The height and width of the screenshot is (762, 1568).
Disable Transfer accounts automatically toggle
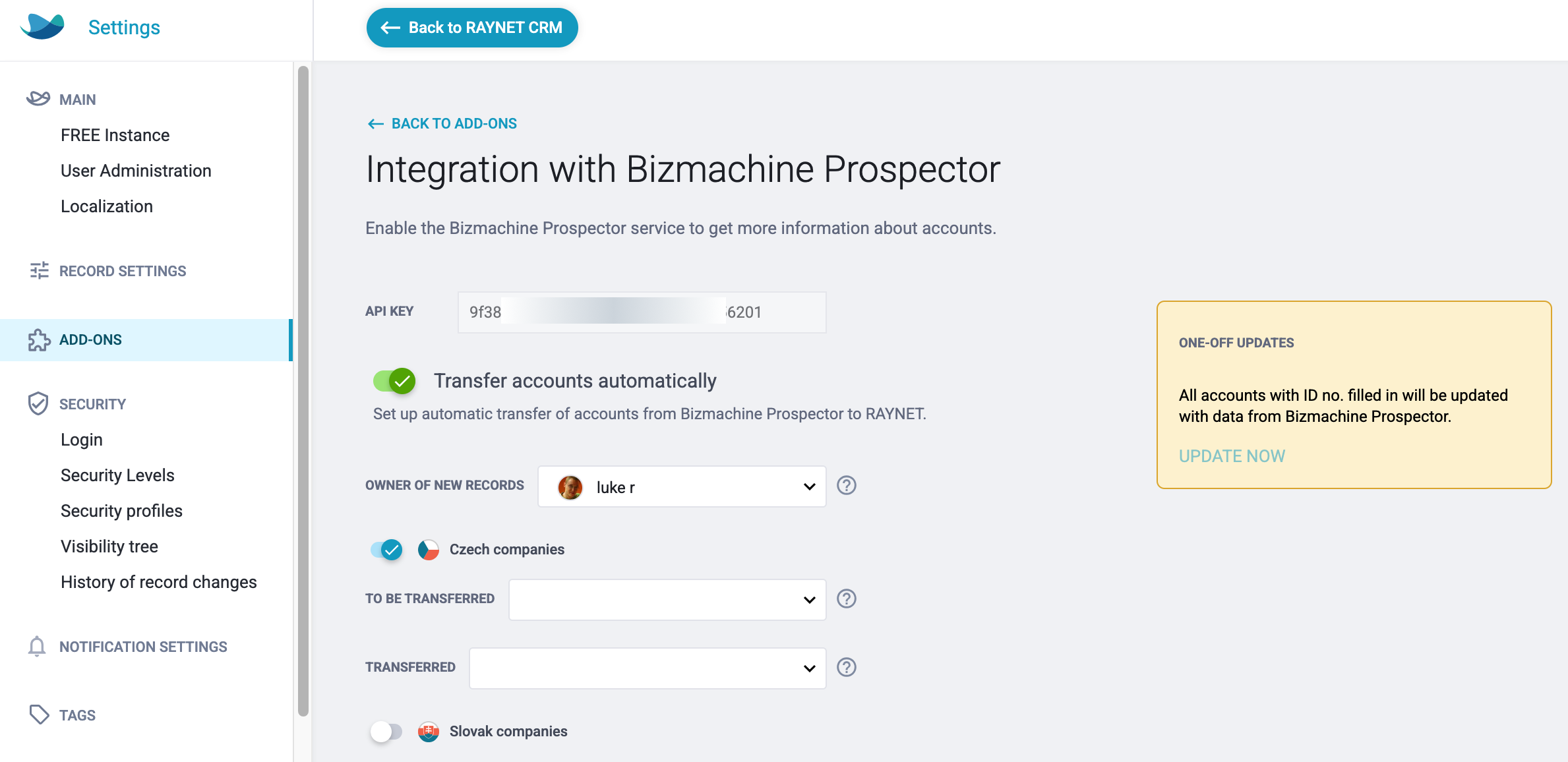(x=394, y=381)
